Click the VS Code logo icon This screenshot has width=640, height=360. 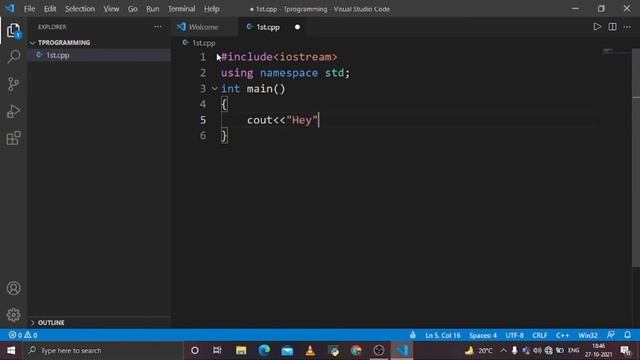pyautogui.click(x=10, y=8)
